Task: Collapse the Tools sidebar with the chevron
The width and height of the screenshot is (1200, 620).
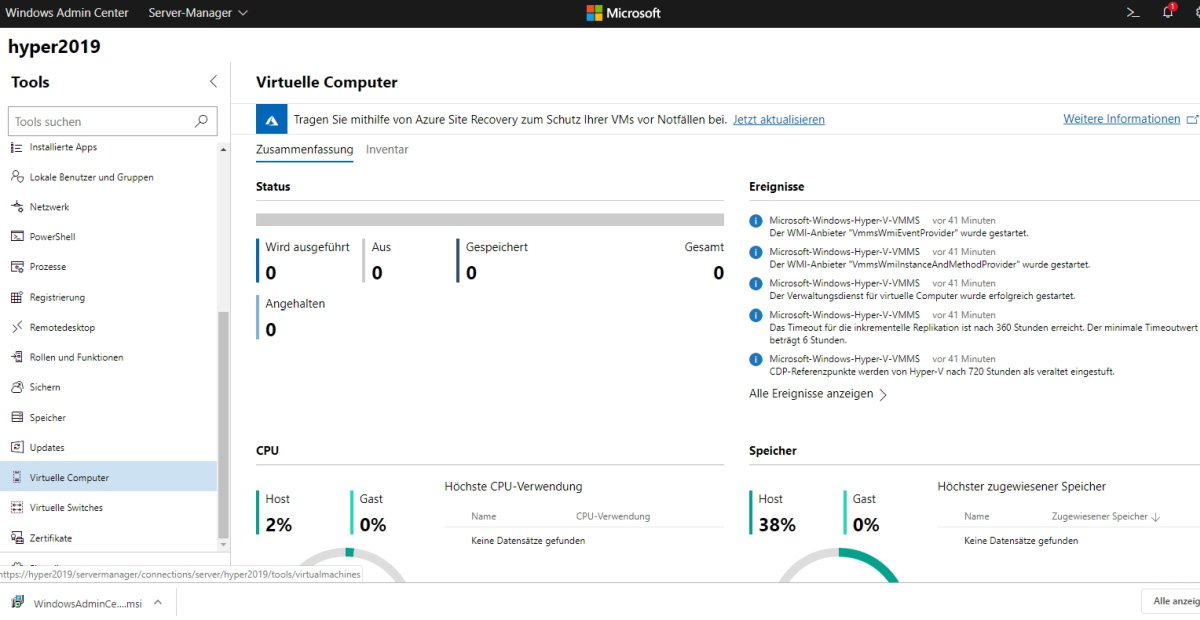Action: pos(213,81)
